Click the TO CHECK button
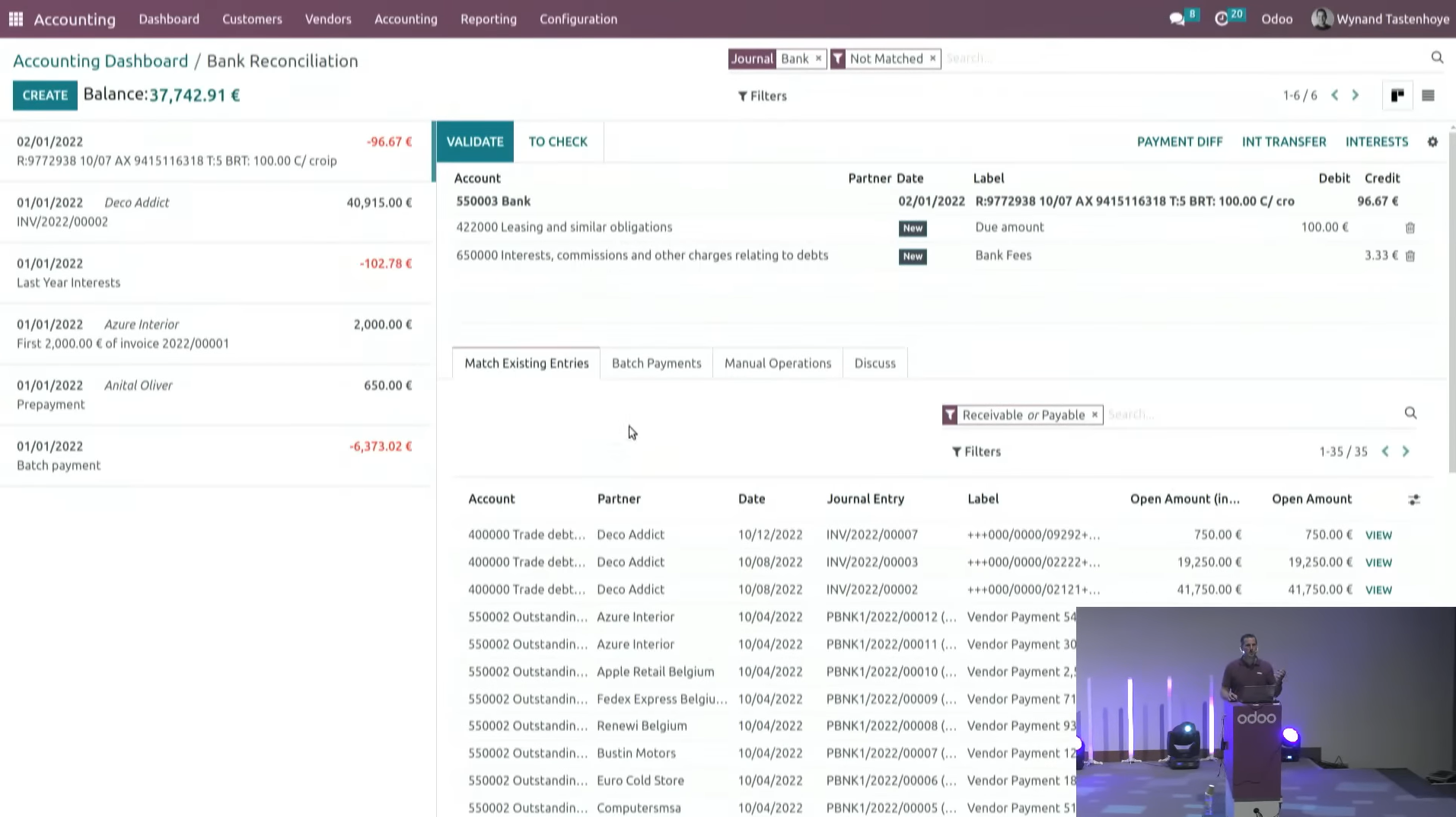The height and width of the screenshot is (817, 1456). tap(558, 142)
